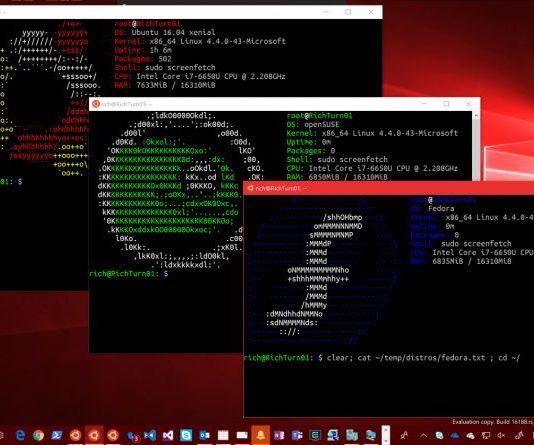
Task: Click the Ubuntu logo in Fedora window title bar
Action: (250, 188)
